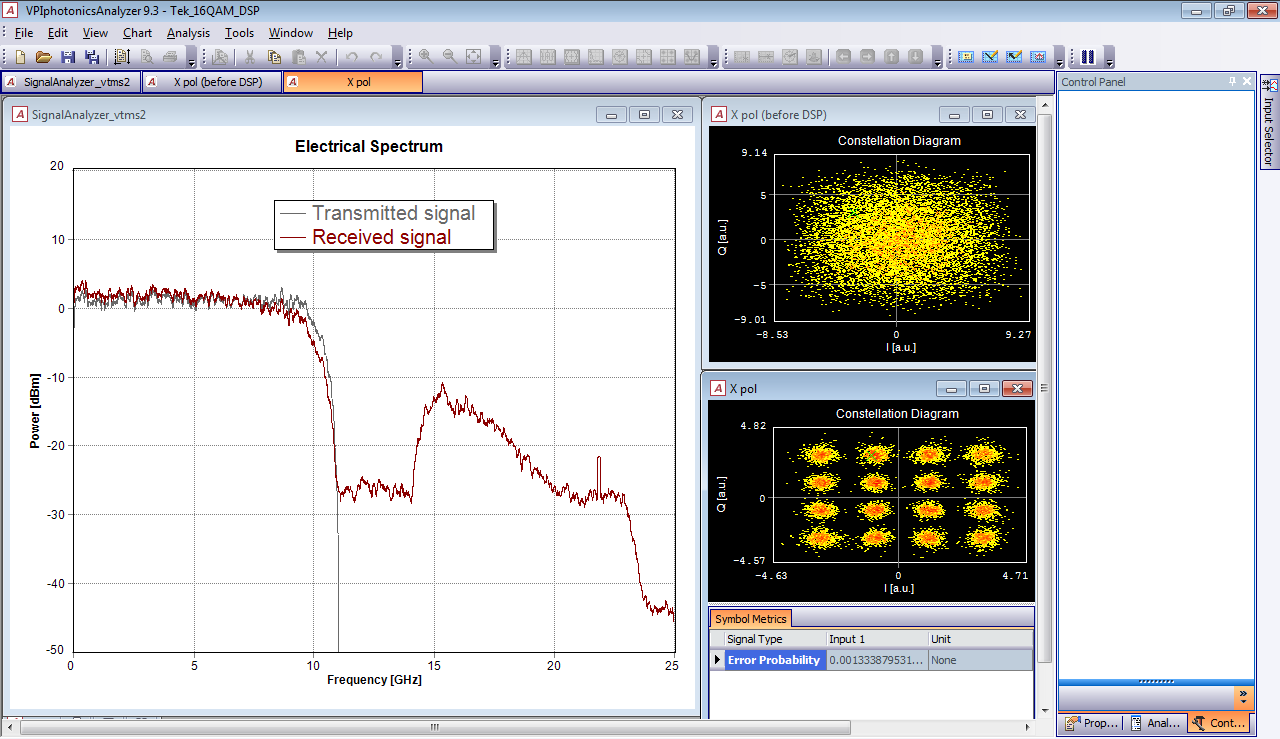Click the Save All icon
The height and width of the screenshot is (739, 1280).
(92, 57)
